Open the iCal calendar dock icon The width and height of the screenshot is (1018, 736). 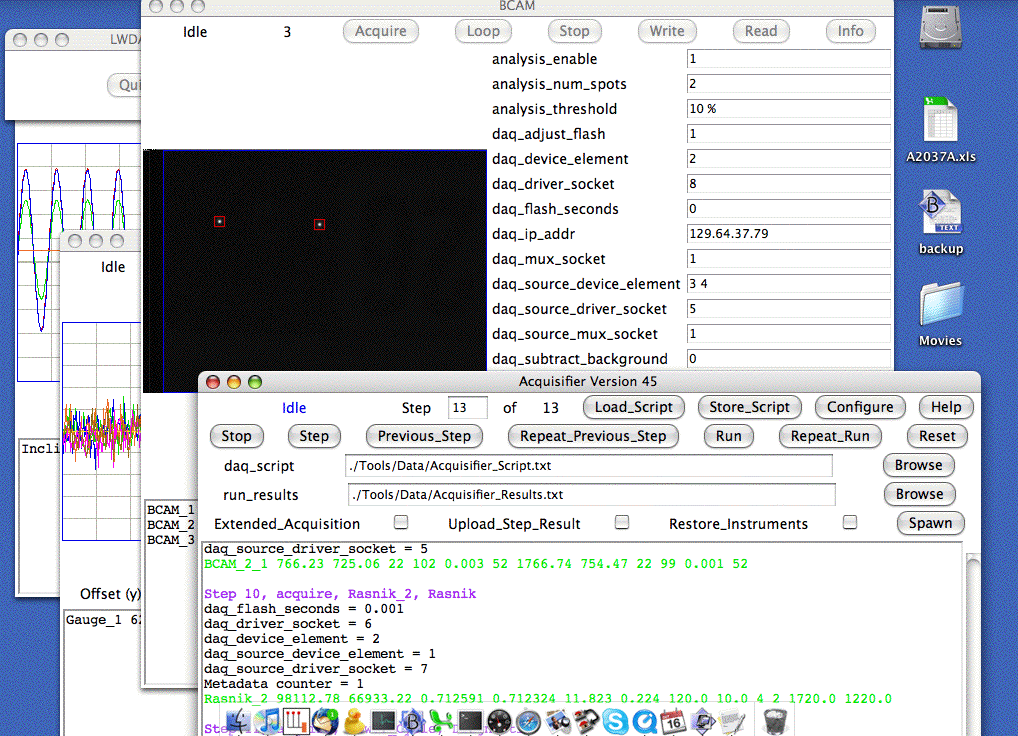[x=674, y=719]
